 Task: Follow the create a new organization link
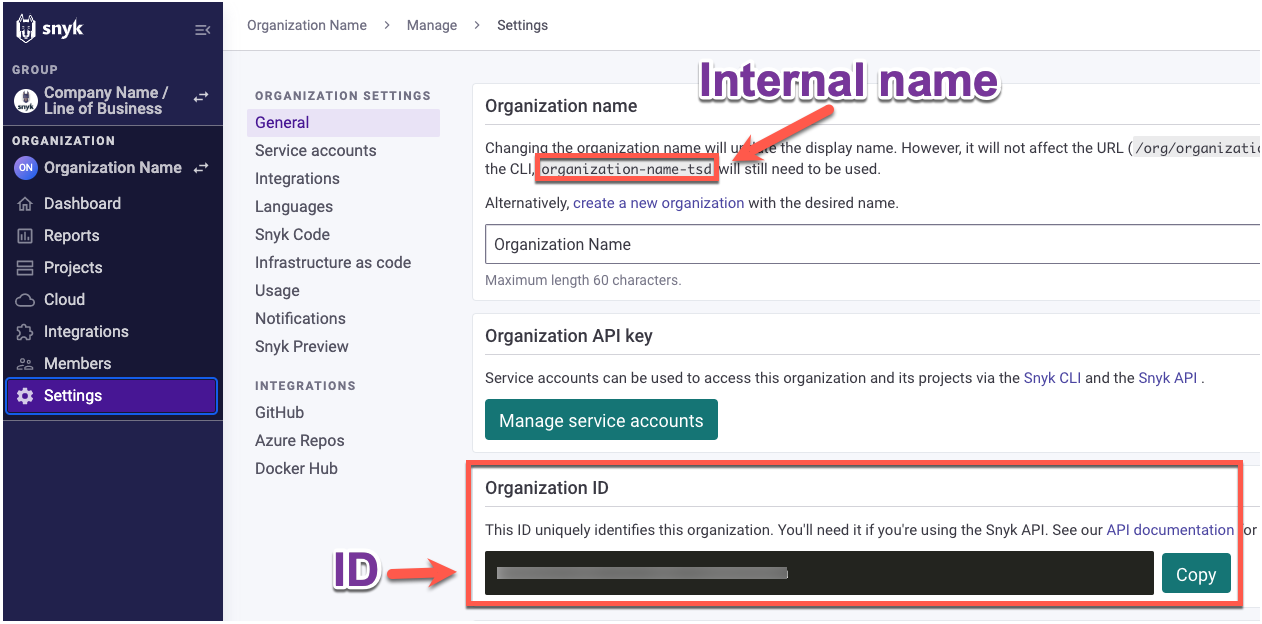click(x=658, y=203)
